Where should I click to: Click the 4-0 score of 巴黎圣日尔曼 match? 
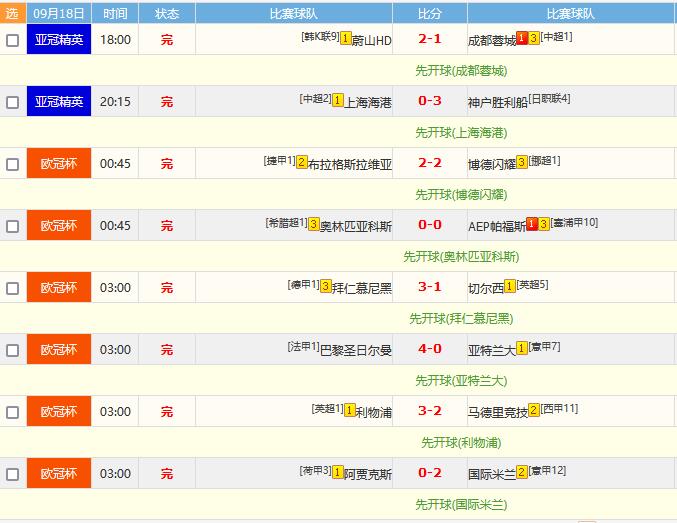[x=430, y=349]
